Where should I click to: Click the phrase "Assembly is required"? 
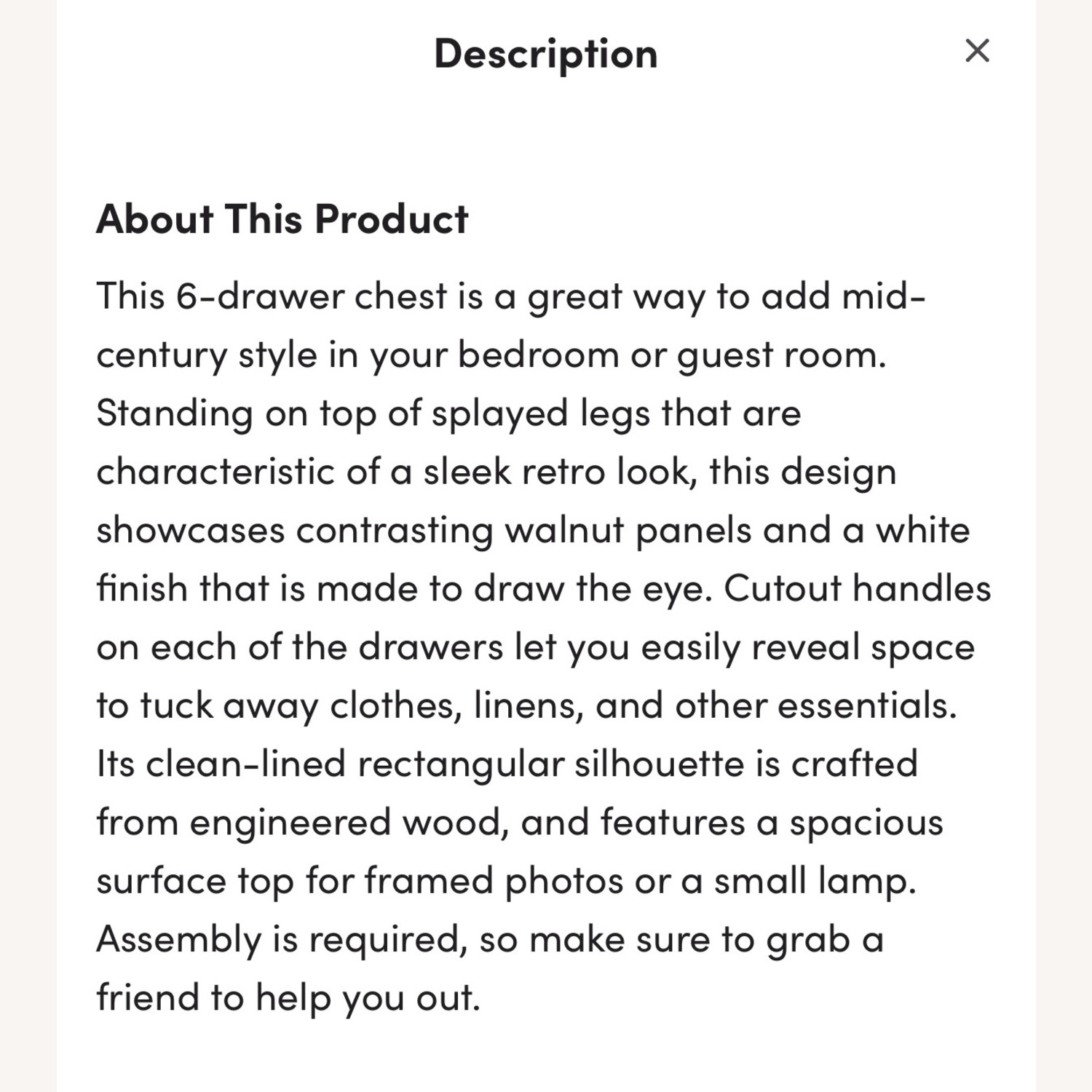tap(281, 939)
